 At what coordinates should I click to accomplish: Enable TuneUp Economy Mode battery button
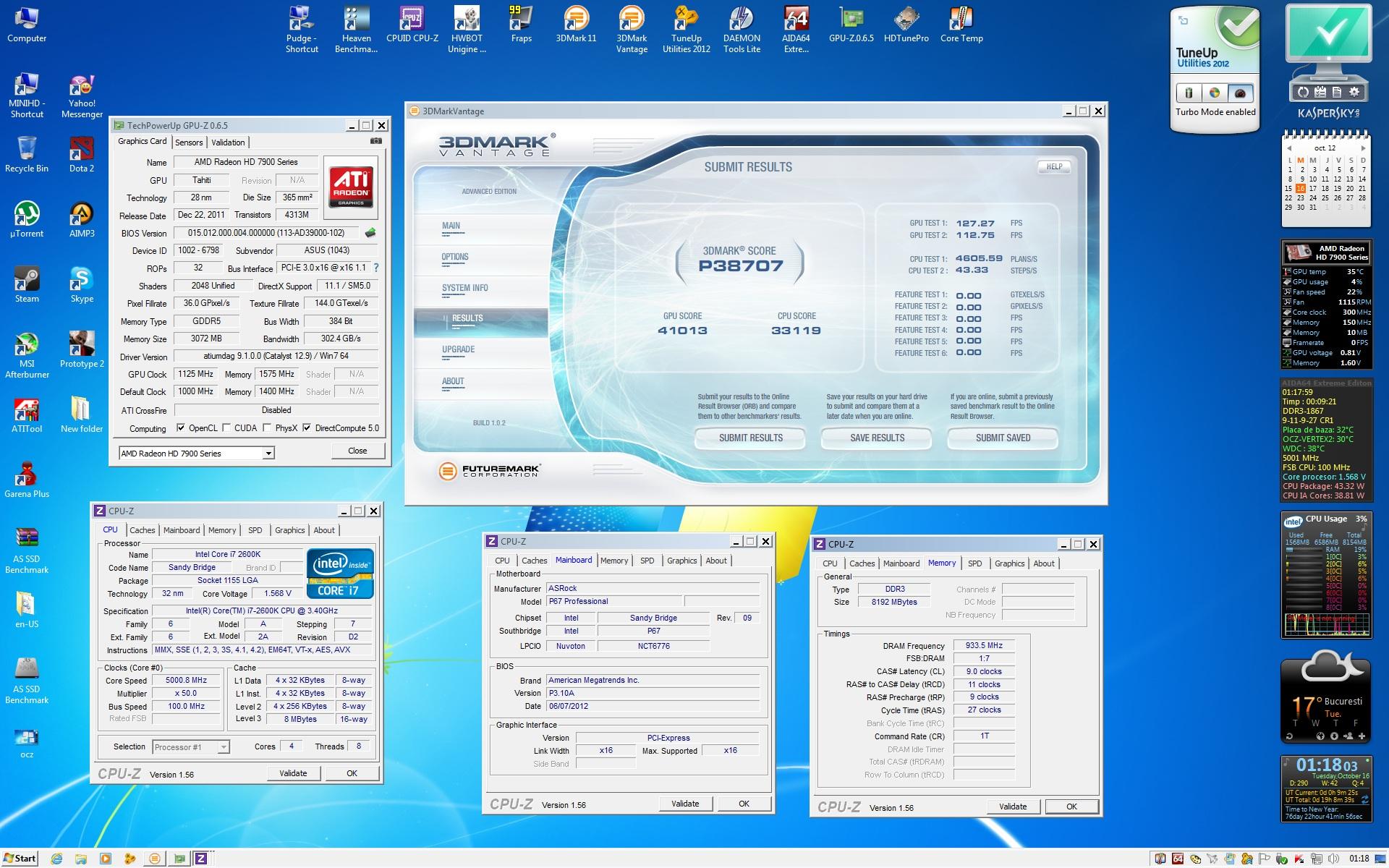[x=1189, y=93]
